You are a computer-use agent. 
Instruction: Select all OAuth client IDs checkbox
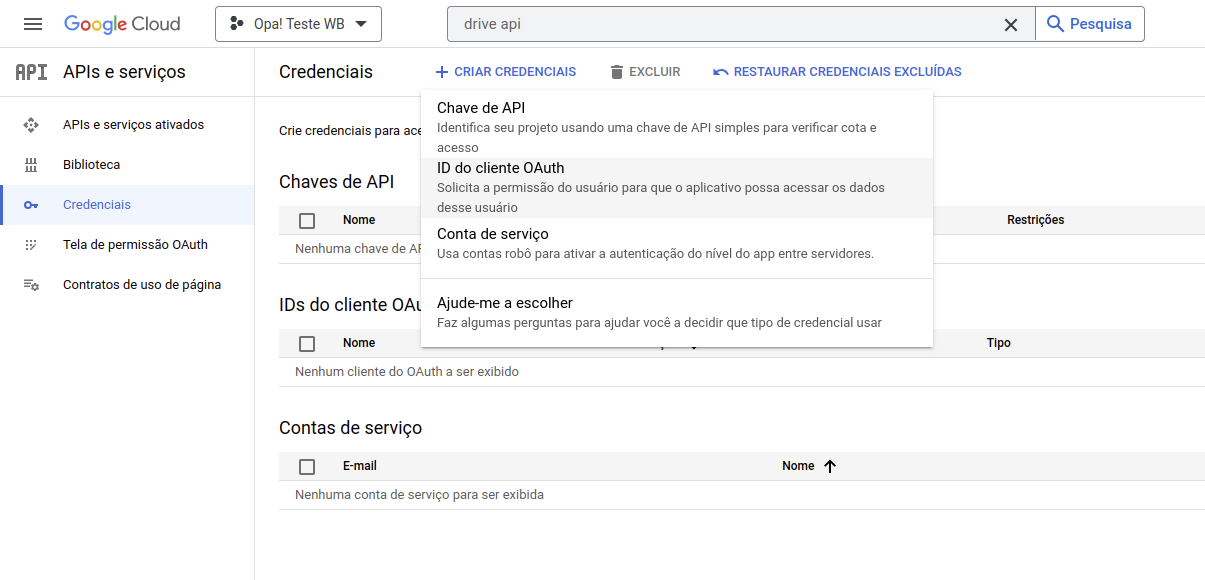click(307, 343)
